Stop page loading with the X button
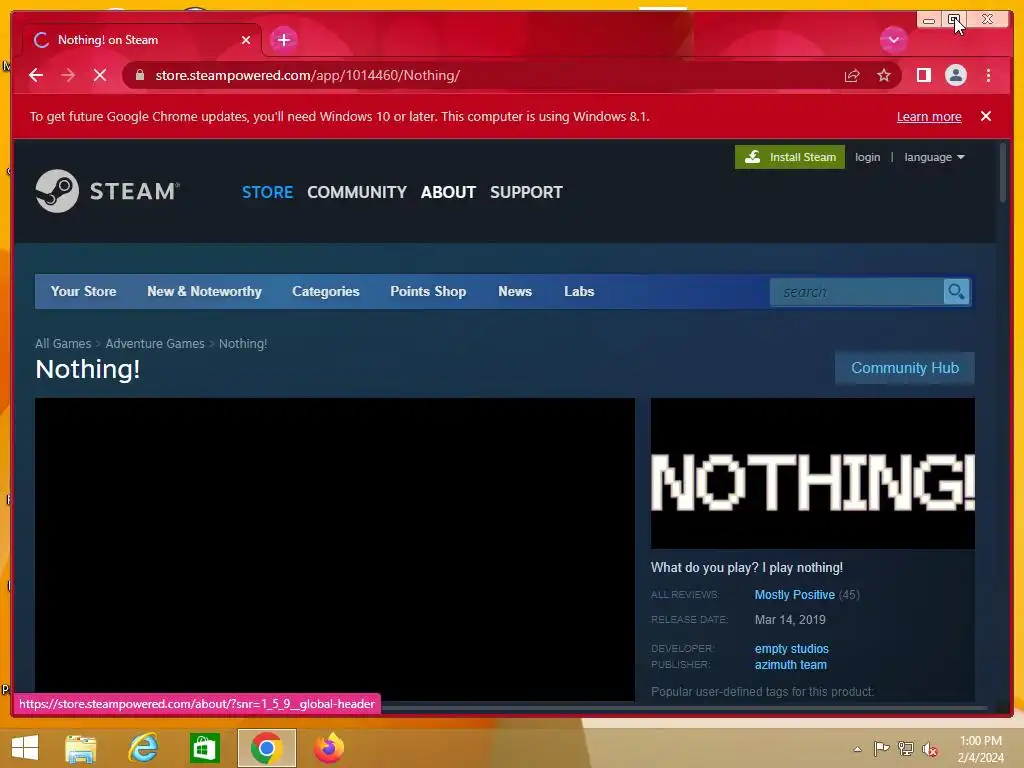This screenshot has height=768, width=1024. click(100, 75)
